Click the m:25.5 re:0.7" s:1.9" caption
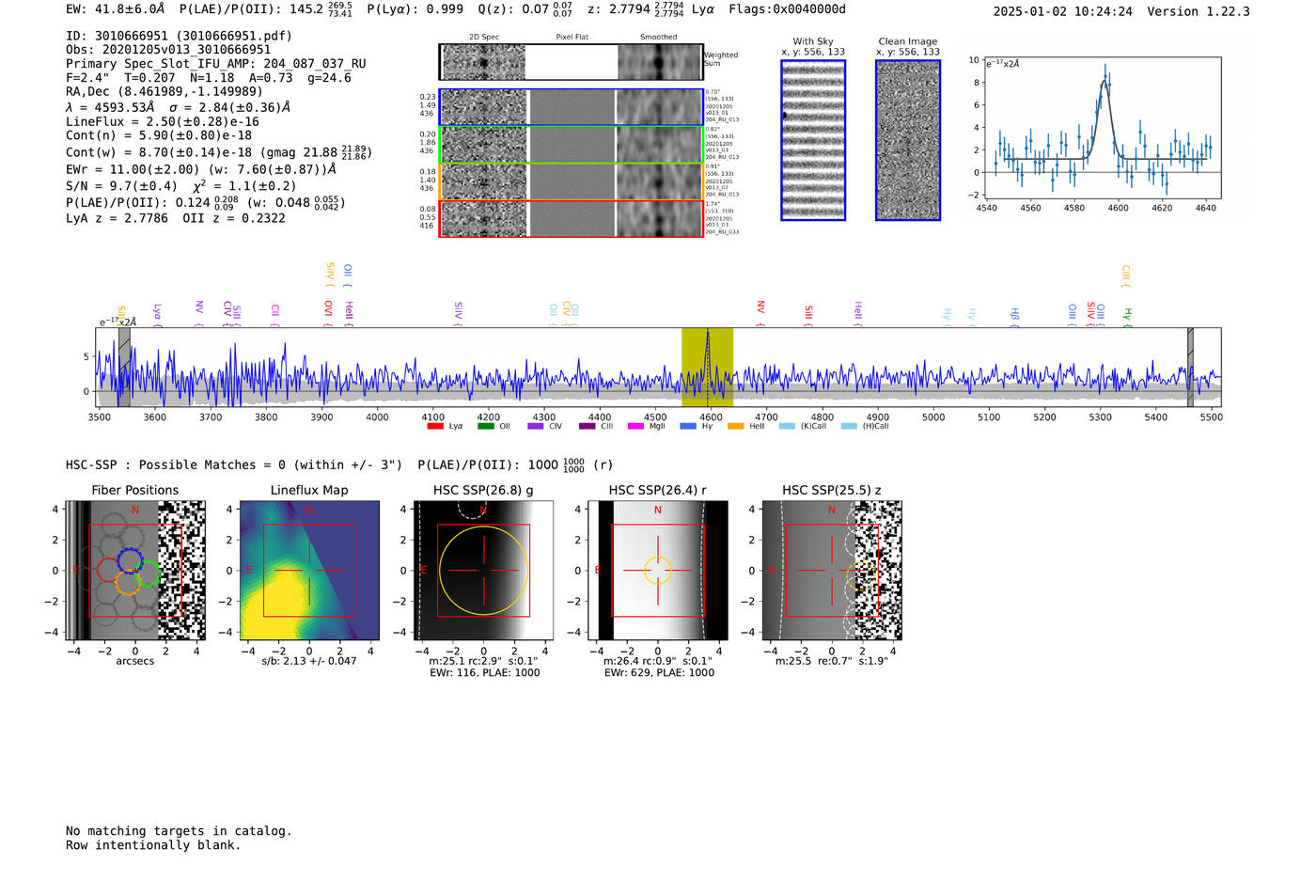The height and width of the screenshot is (896, 1316). point(832,661)
